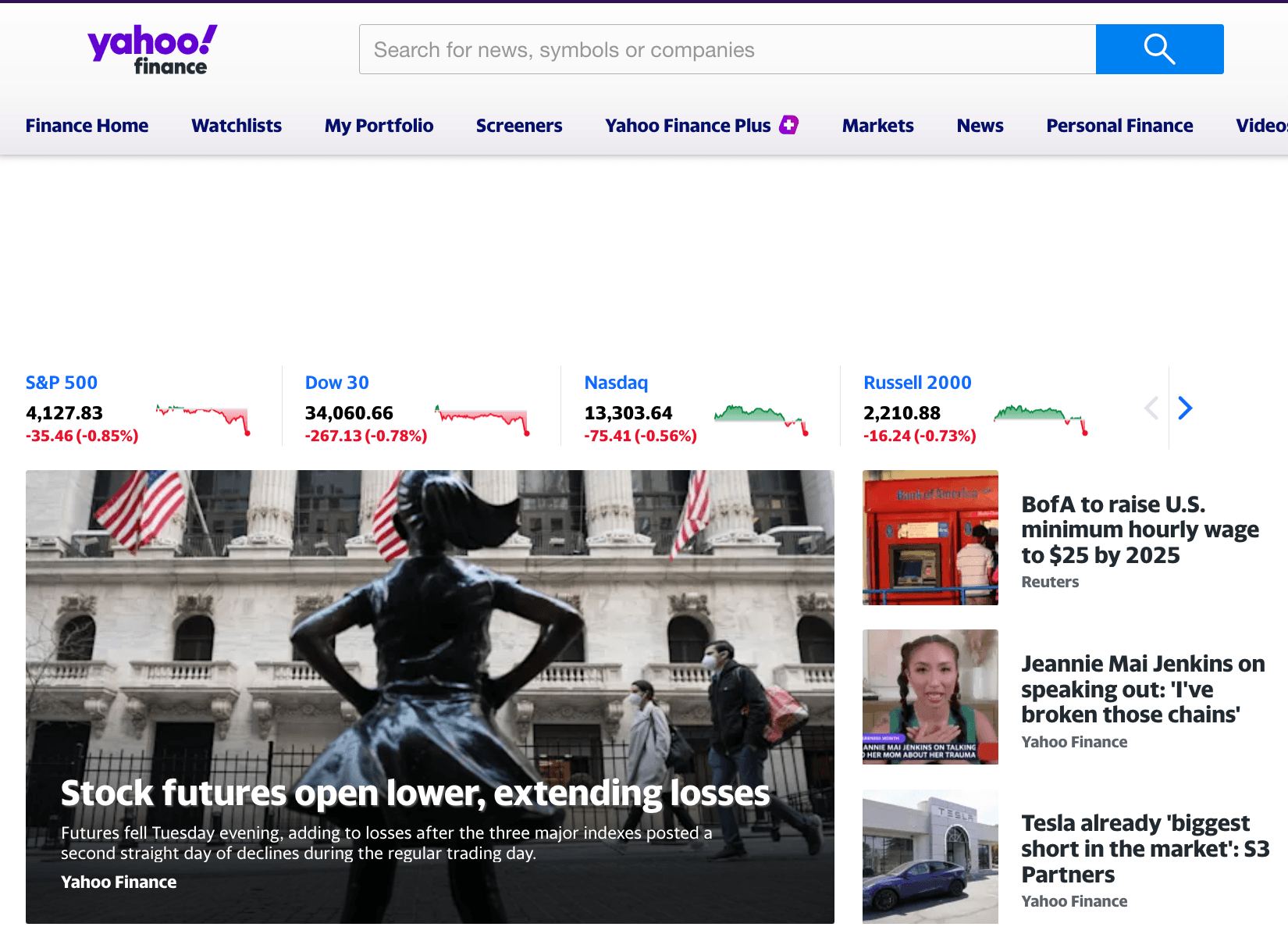Click Russell change -16.24 (-0.73%)
Image resolution: width=1288 pixels, height=934 pixels.
pos(920,436)
